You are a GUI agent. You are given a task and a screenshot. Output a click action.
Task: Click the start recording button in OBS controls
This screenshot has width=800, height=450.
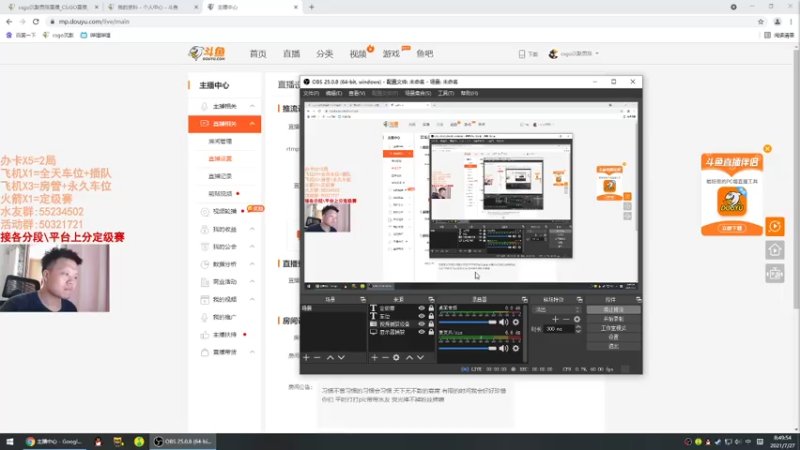pos(613,319)
